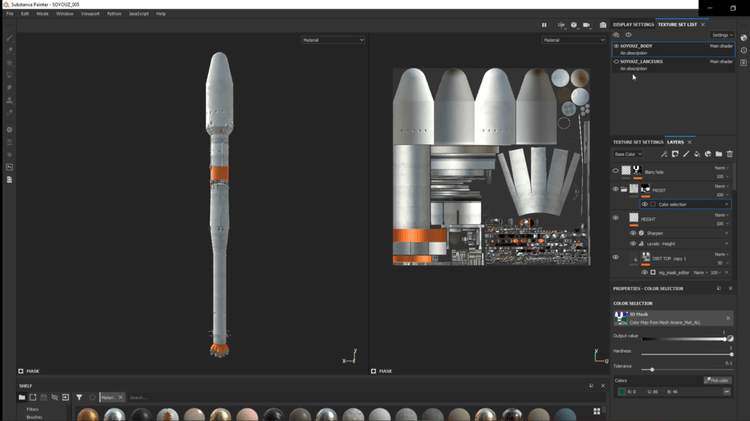Toggle SOYOUZ_LANCEURS texture set visibility

coord(616,62)
